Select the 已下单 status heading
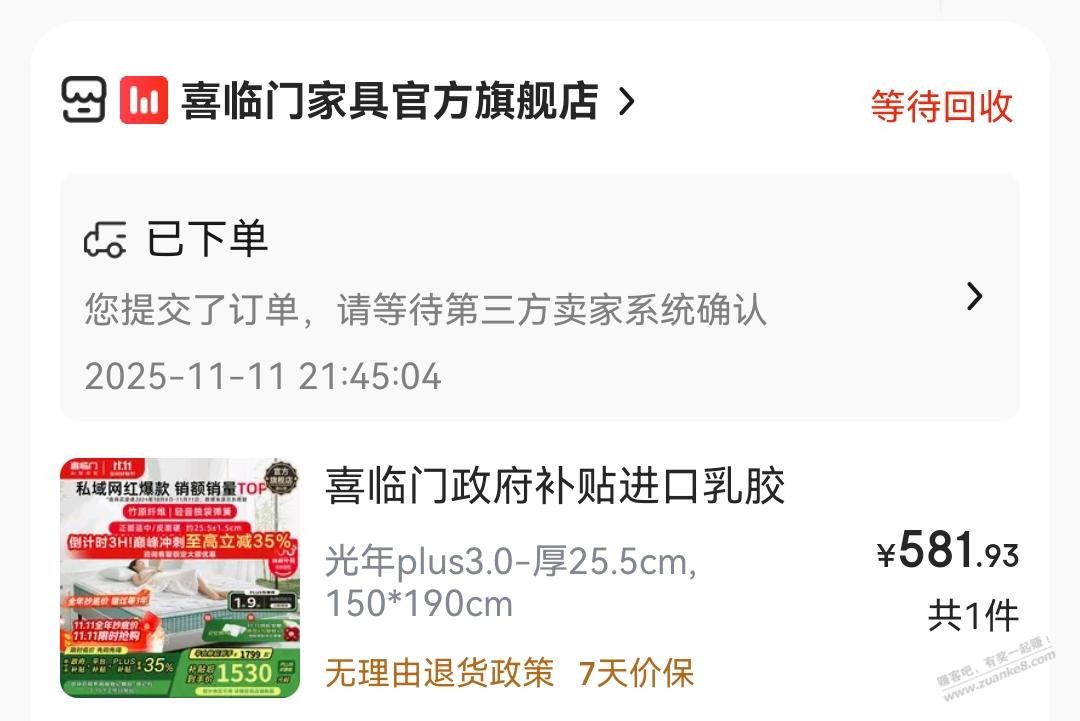The width and height of the screenshot is (1080, 721). pos(207,239)
